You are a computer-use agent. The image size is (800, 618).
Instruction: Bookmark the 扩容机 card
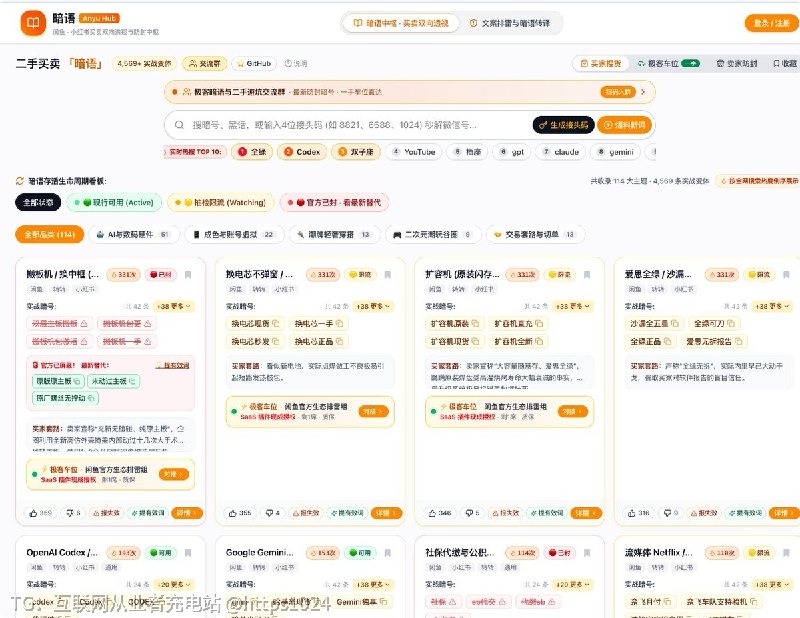click(x=587, y=275)
